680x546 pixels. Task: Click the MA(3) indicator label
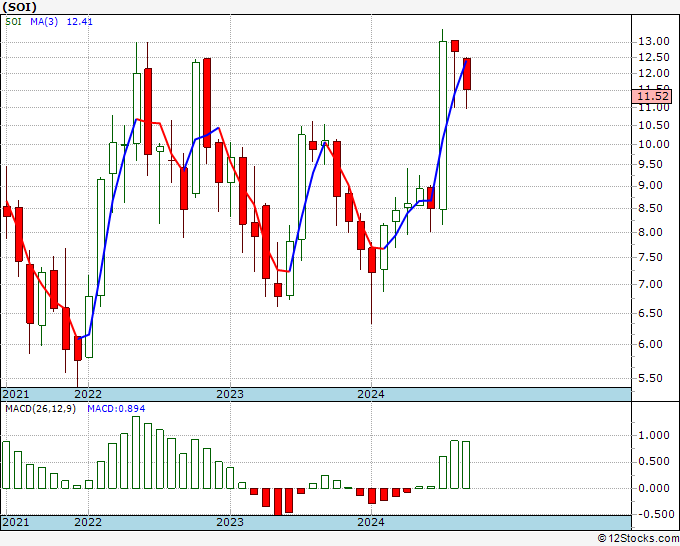click(x=44, y=22)
